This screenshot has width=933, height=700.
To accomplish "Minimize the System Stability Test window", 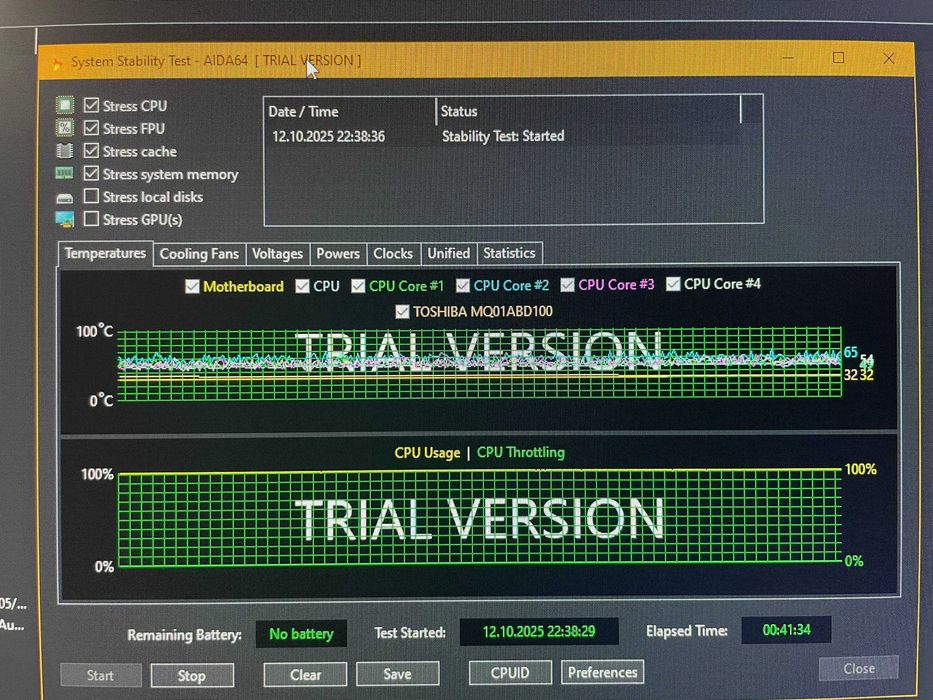I will 788,58.
